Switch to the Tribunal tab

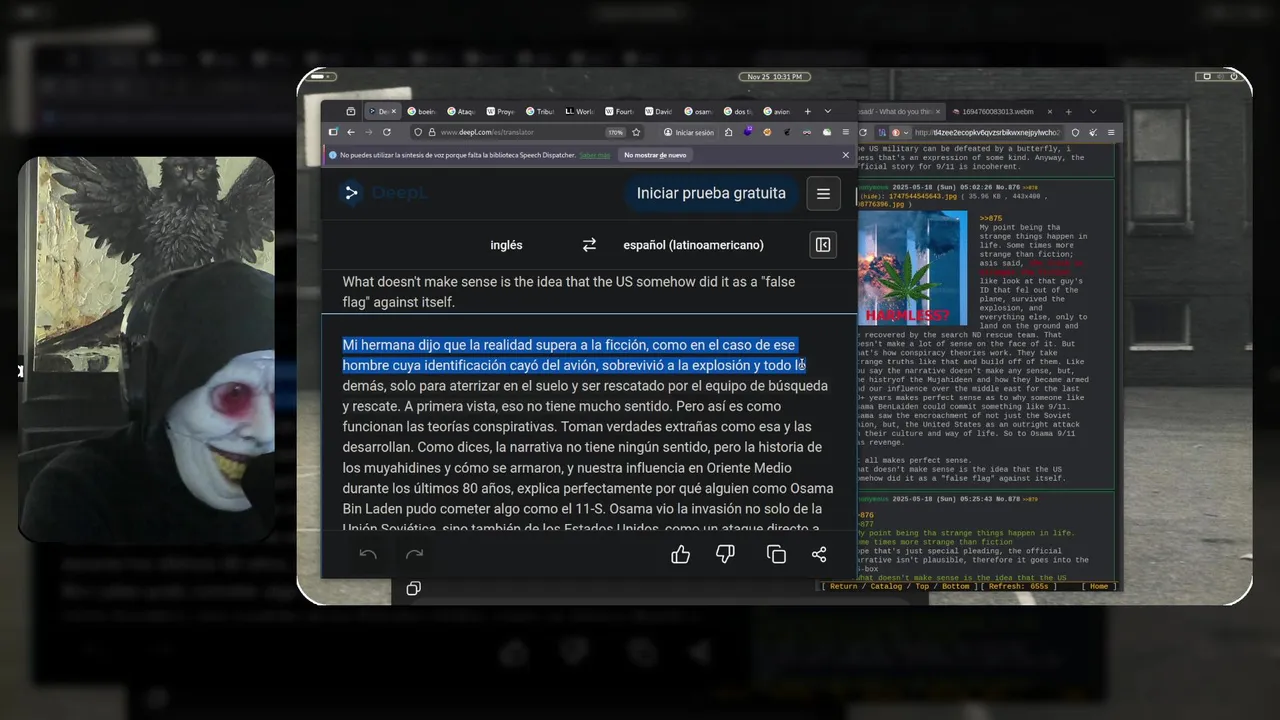click(541, 112)
